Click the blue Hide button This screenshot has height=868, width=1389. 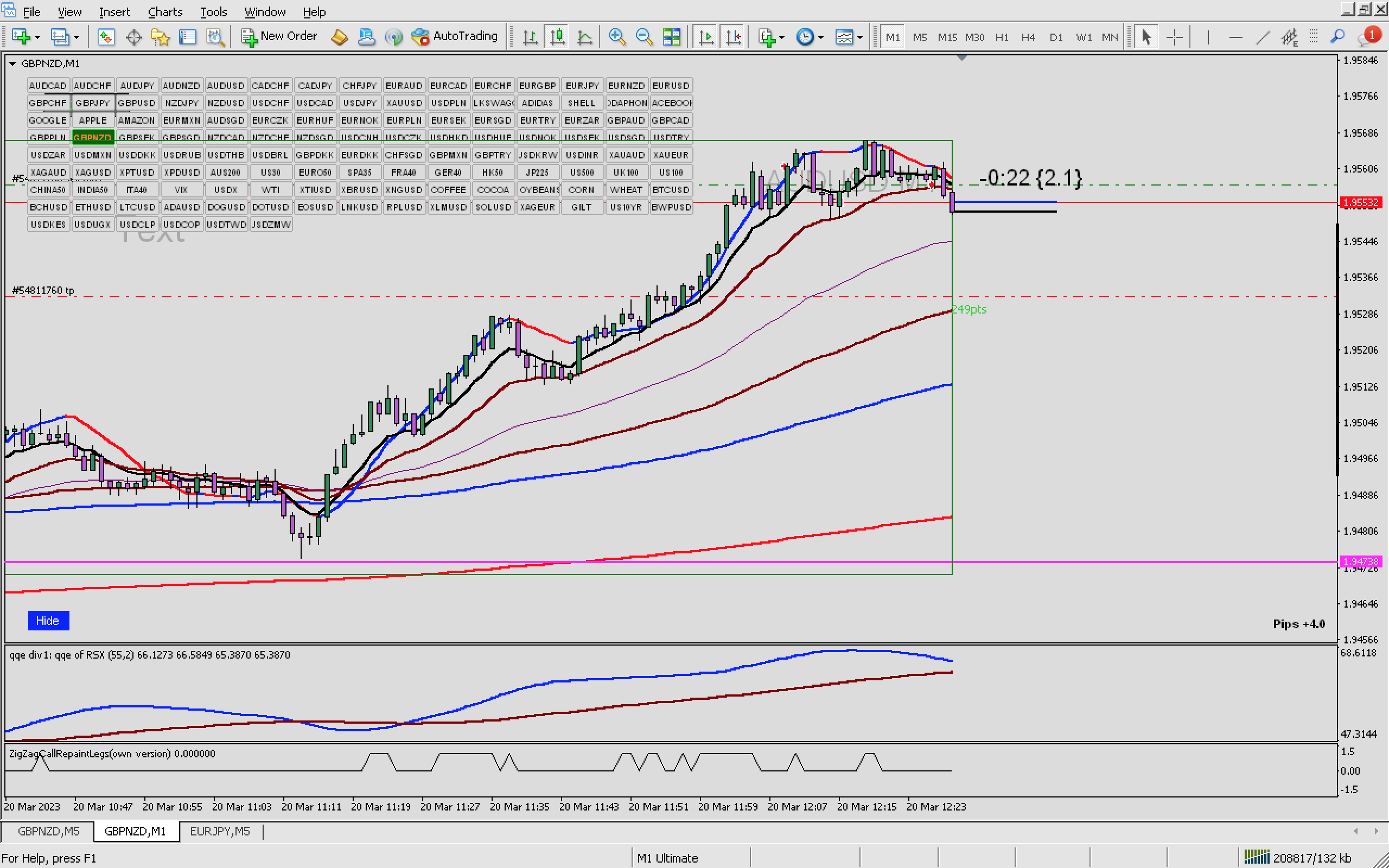click(x=48, y=621)
